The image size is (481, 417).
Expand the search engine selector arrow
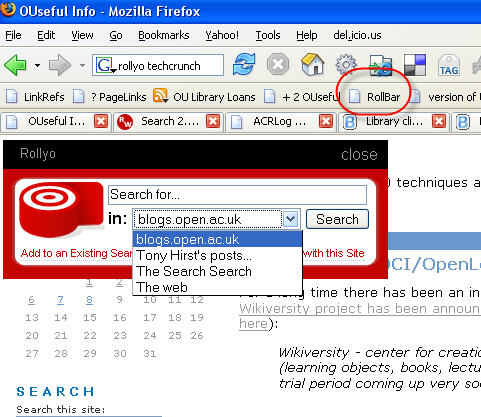114,71
